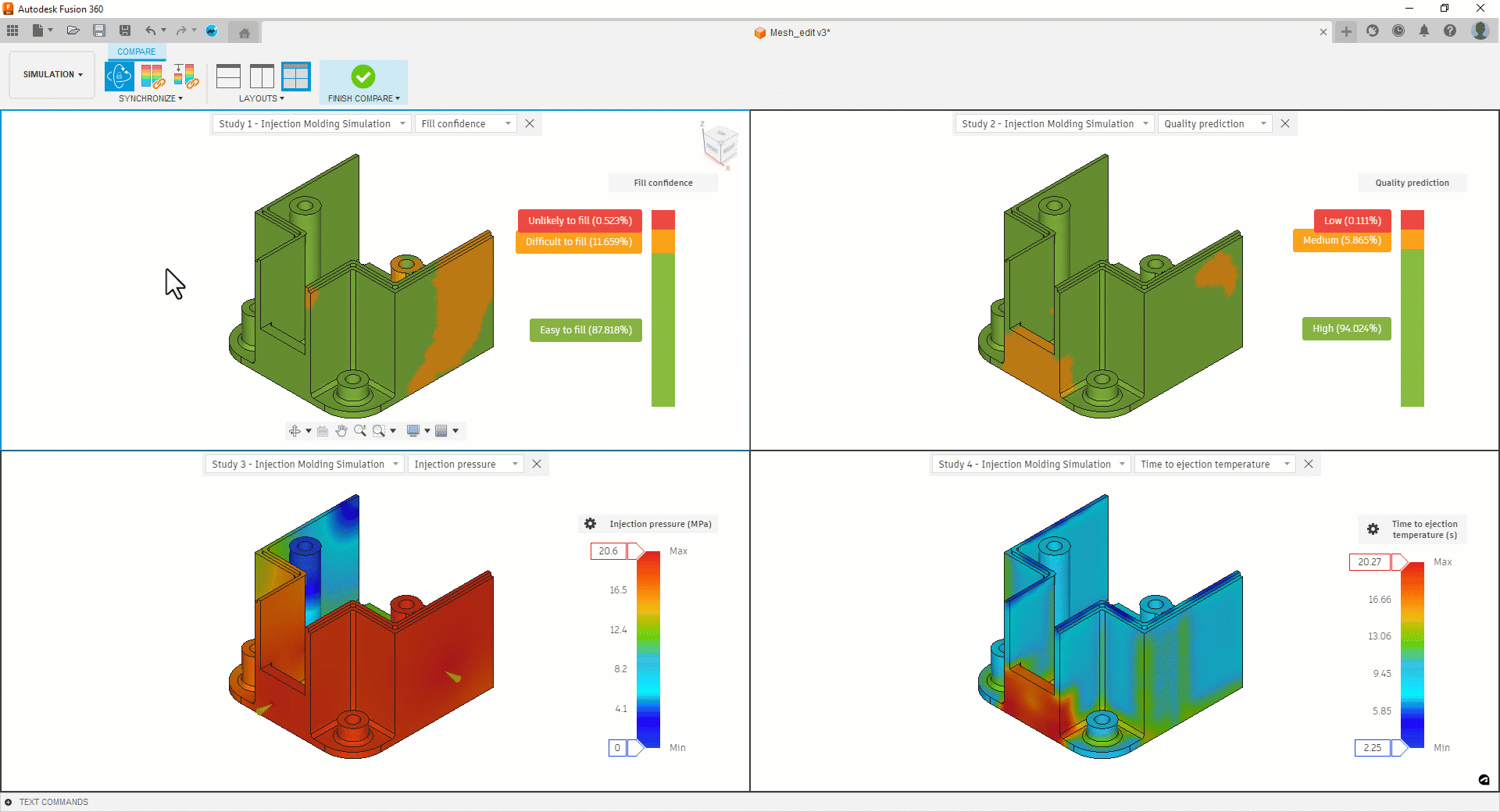Select the horizontal two-pane layout
This screenshot has width=1500, height=812.
click(228, 77)
